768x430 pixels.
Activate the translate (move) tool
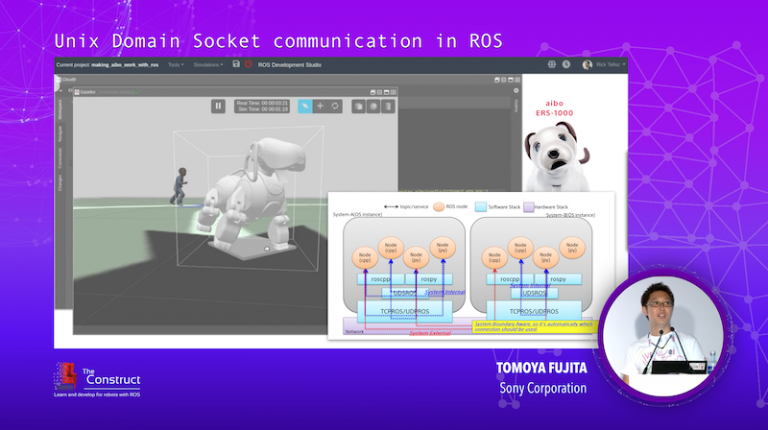coord(320,105)
